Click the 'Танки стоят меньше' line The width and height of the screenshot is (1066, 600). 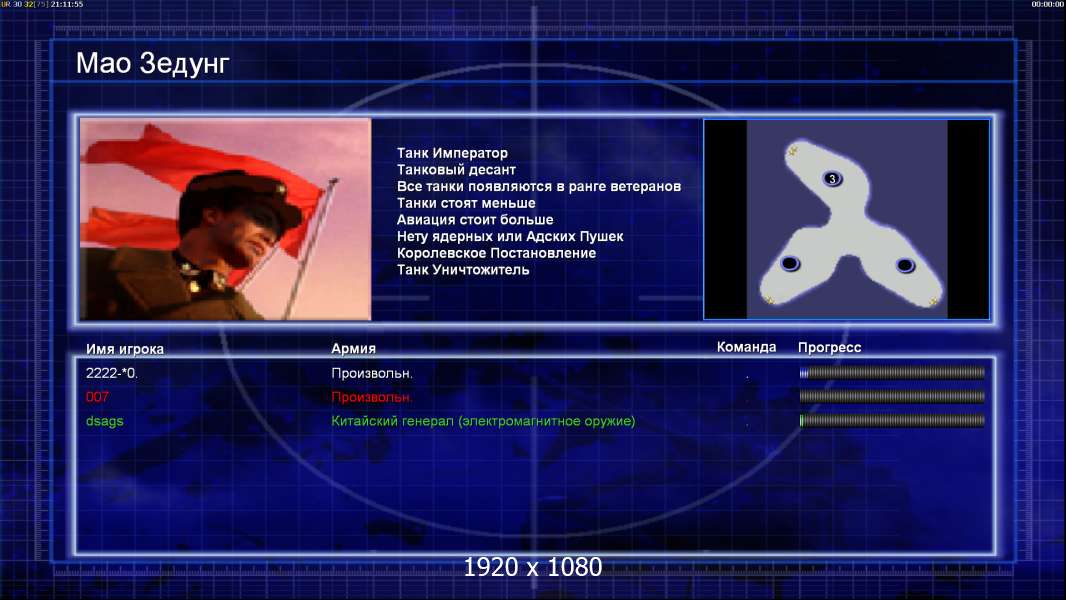click(x=466, y=203)
